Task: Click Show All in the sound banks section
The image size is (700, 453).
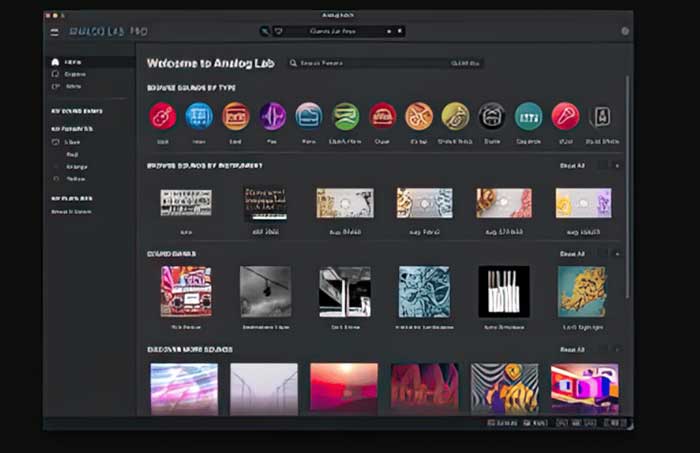Action: coord(572,254)
